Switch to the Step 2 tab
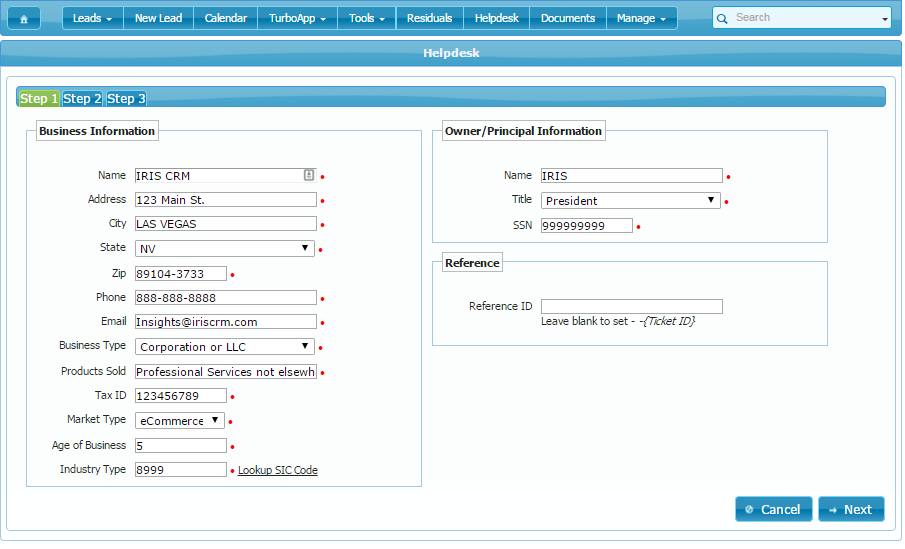Screen dimensions: 905x549 82,98
